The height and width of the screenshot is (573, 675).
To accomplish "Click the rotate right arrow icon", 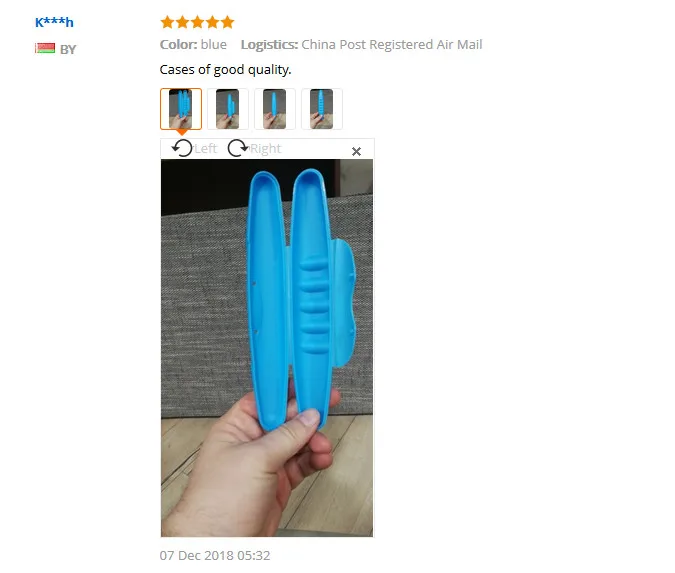I will (238, 148).
